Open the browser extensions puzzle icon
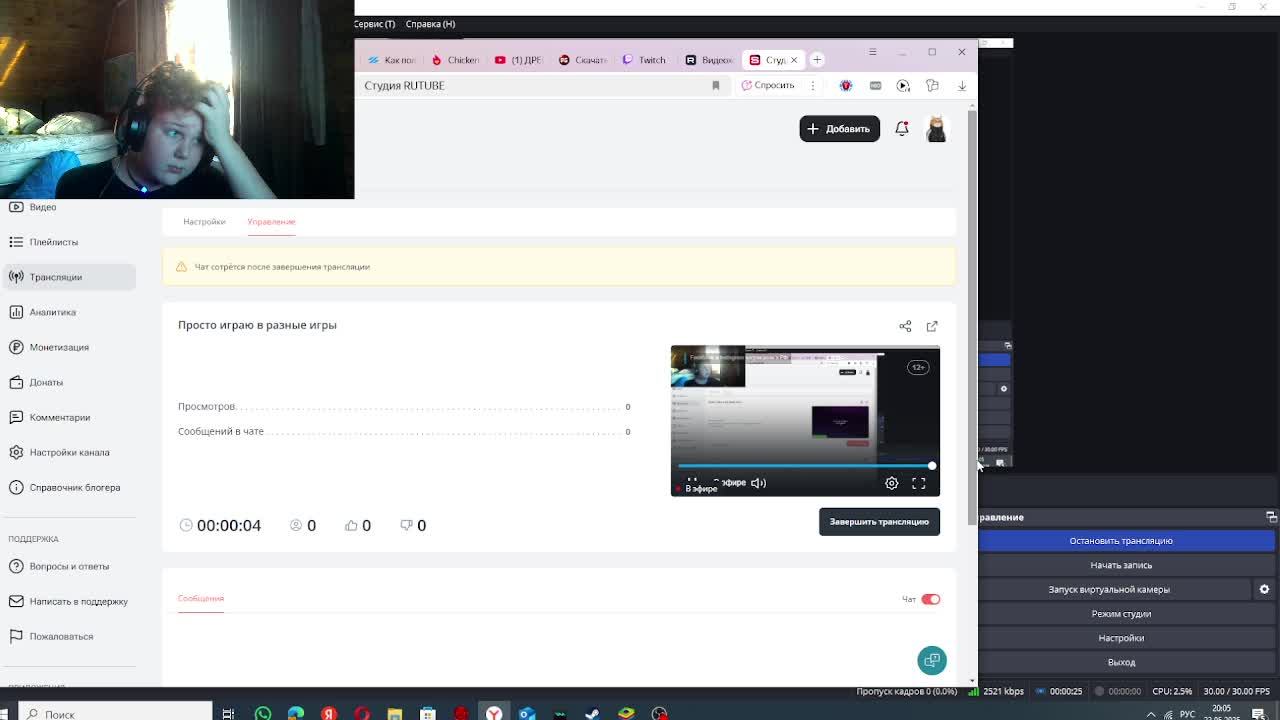1280x720 pixels. coord(932,86)
